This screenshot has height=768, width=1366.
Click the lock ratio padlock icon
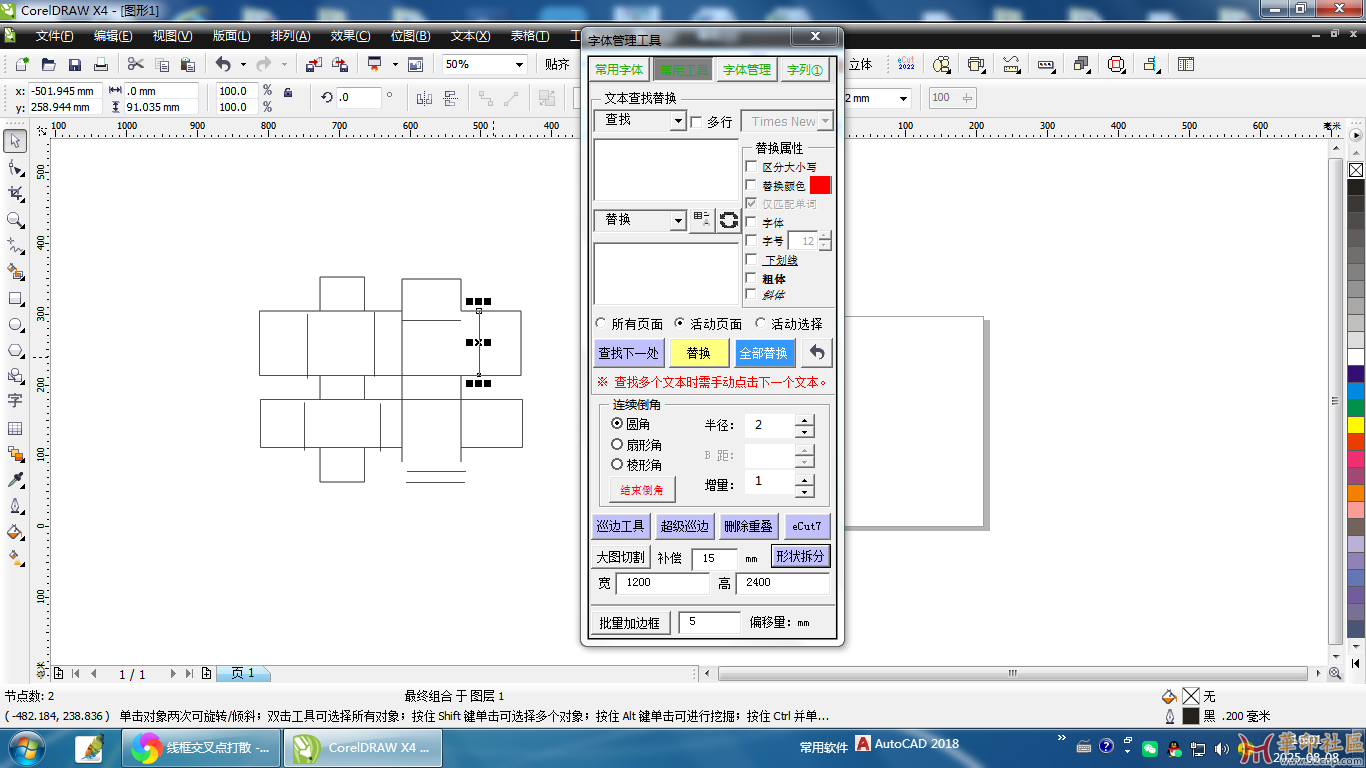pyautogui.click(x=288, y=92)
